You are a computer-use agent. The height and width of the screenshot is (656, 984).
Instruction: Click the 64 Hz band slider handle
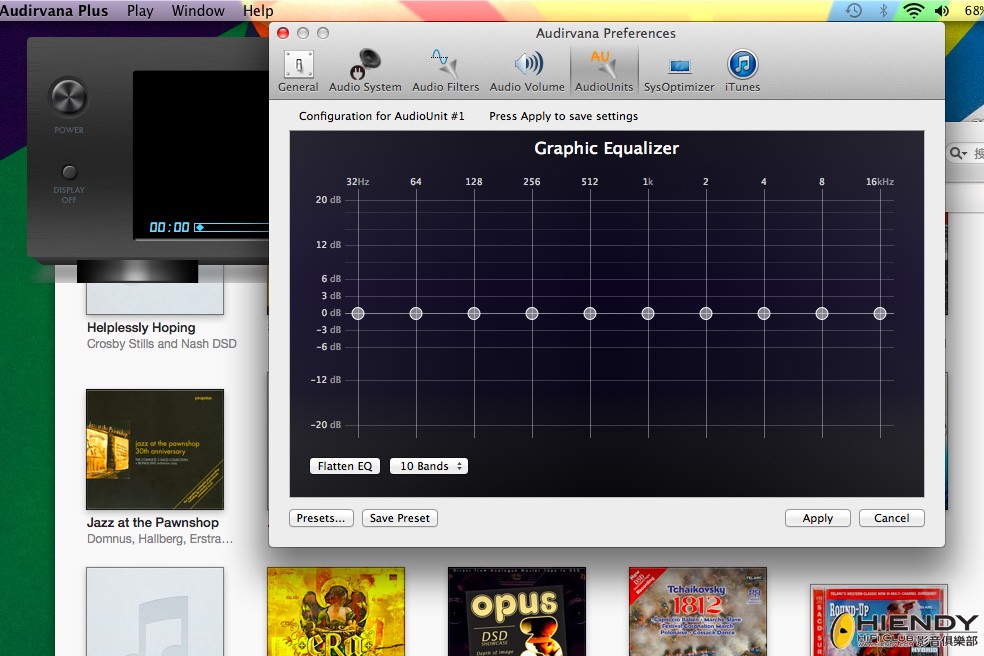point(416,313)
